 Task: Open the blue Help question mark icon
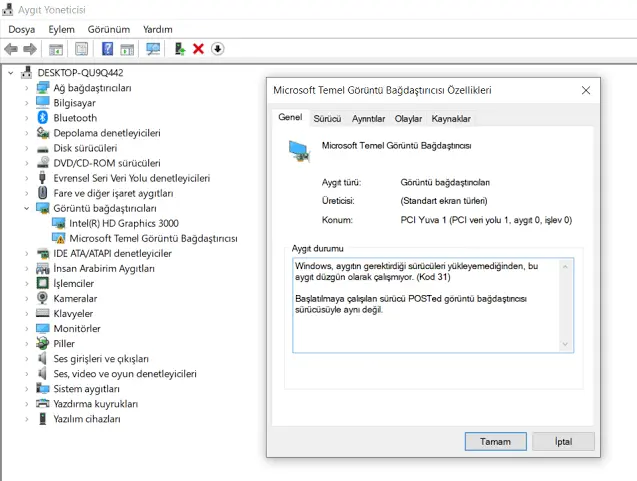tap(107, 49)
